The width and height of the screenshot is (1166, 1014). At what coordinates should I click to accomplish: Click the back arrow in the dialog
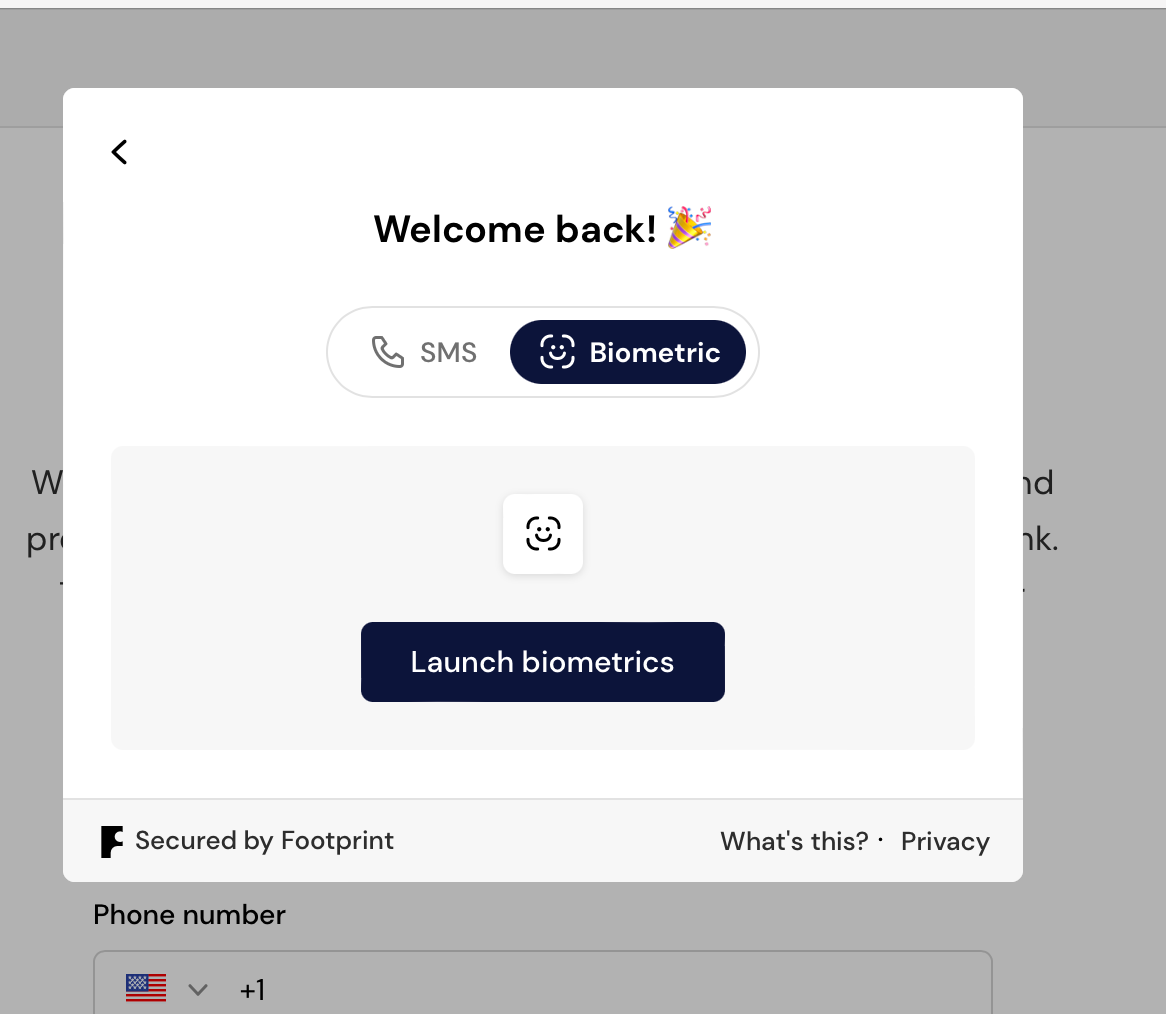pos(120,152)
